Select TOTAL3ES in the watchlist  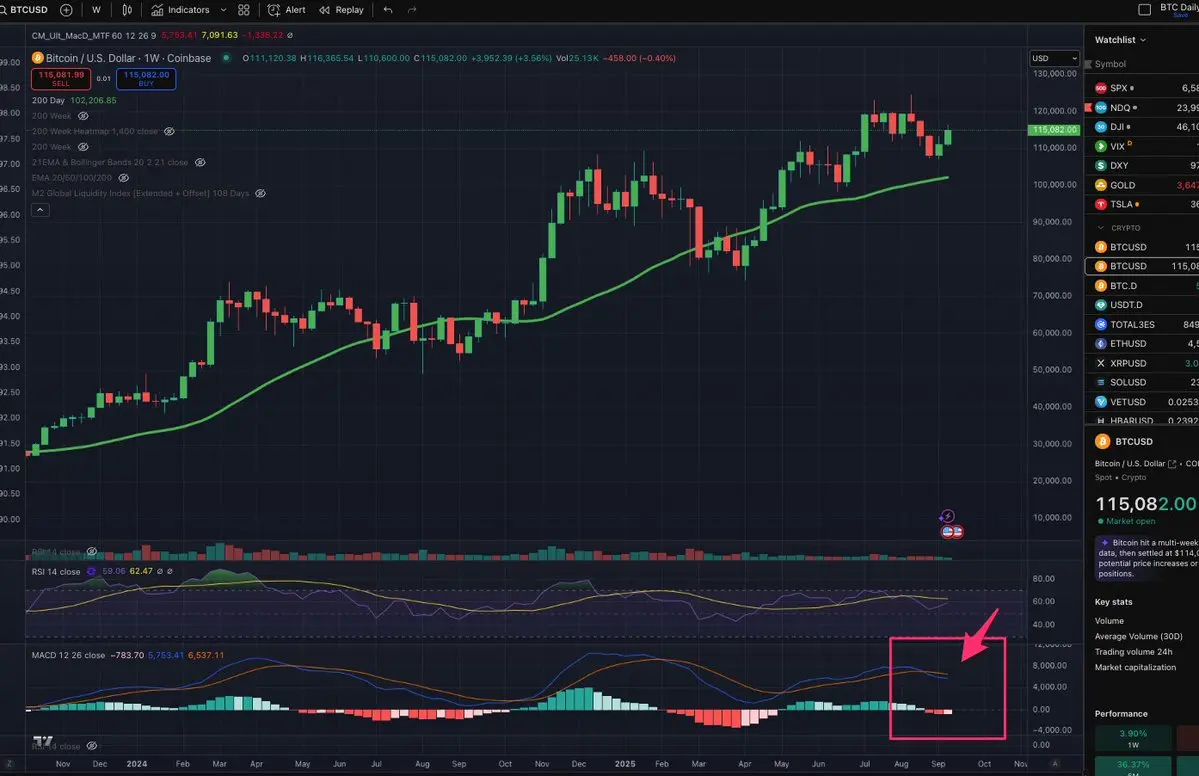pyautogui.click(x=1142, y=324)
